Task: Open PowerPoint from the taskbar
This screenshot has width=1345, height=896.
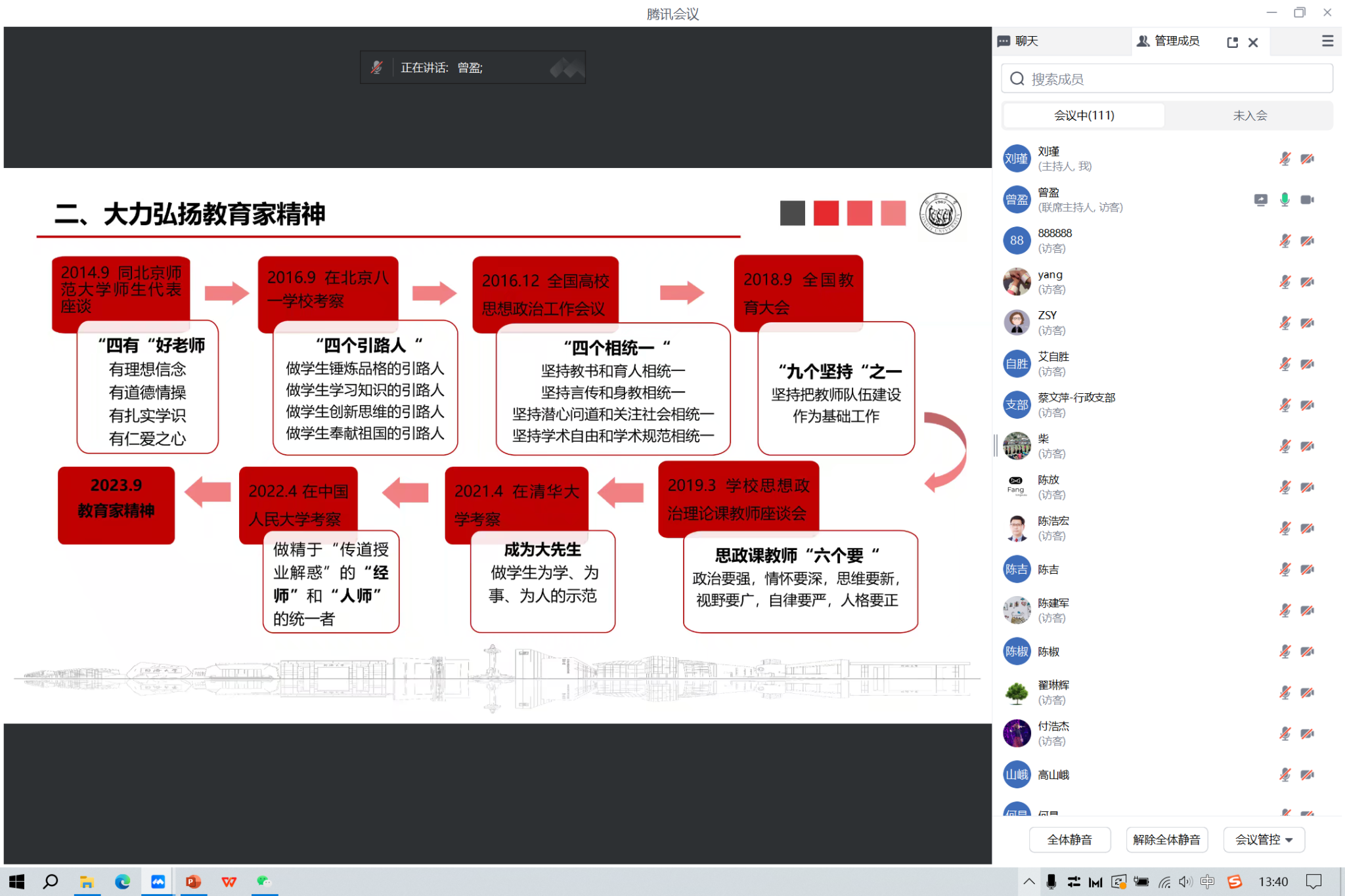Action: coord(193,882)
